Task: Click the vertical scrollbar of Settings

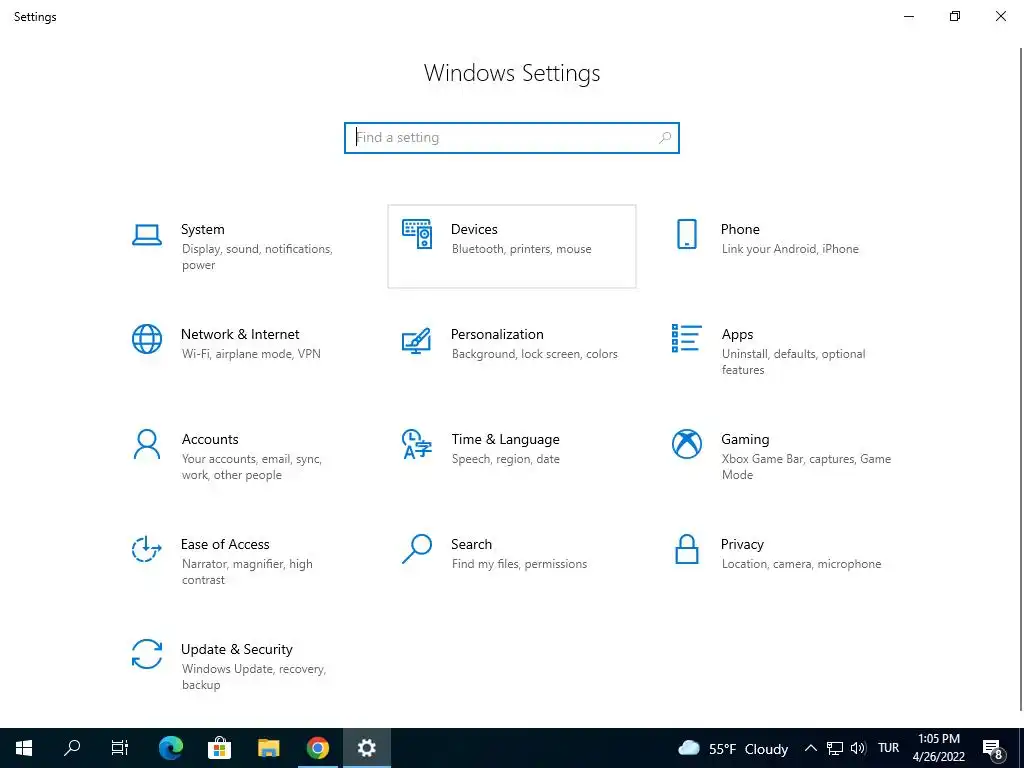Action: click(x=1020, y=379)
